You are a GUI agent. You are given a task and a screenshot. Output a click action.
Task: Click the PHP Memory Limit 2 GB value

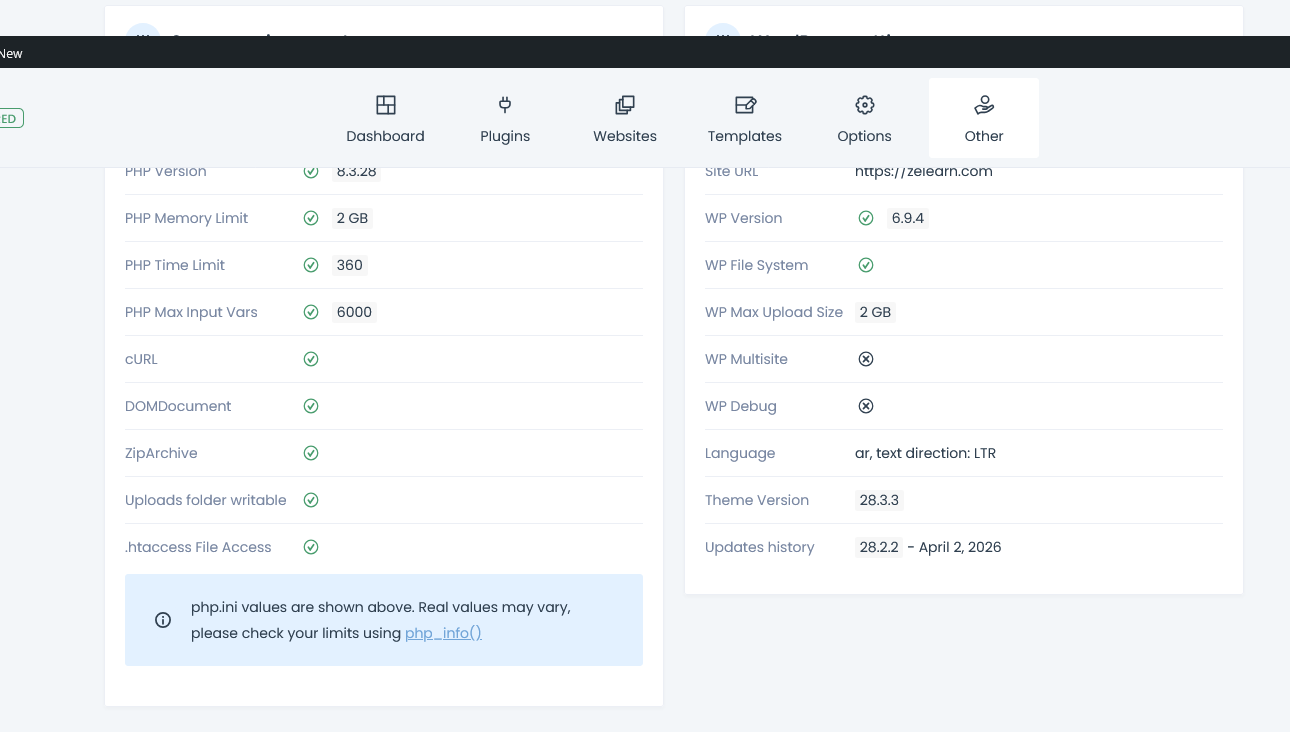pyautogui.click(x=352, y=218)
